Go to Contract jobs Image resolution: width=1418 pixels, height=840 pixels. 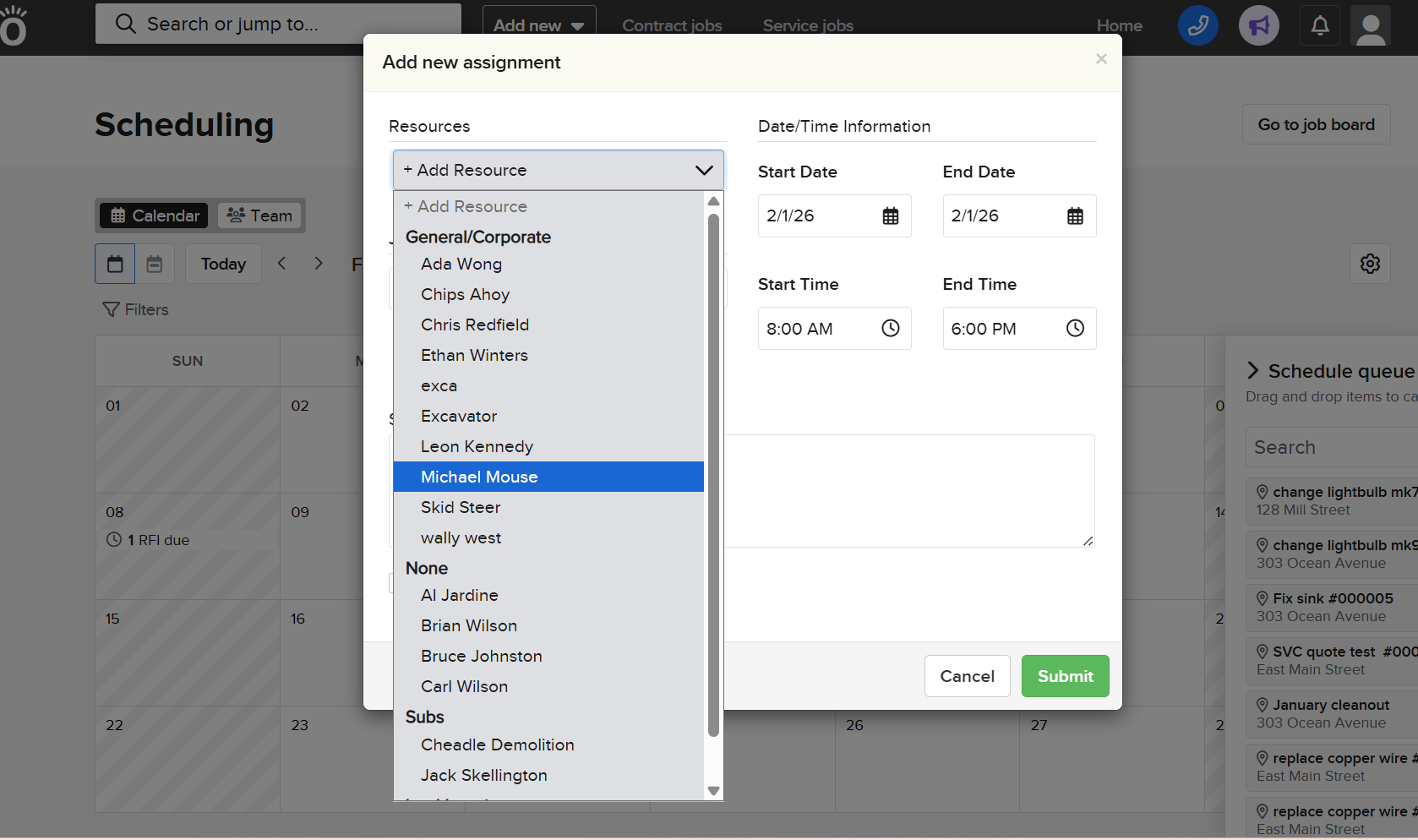pos(672,25)
